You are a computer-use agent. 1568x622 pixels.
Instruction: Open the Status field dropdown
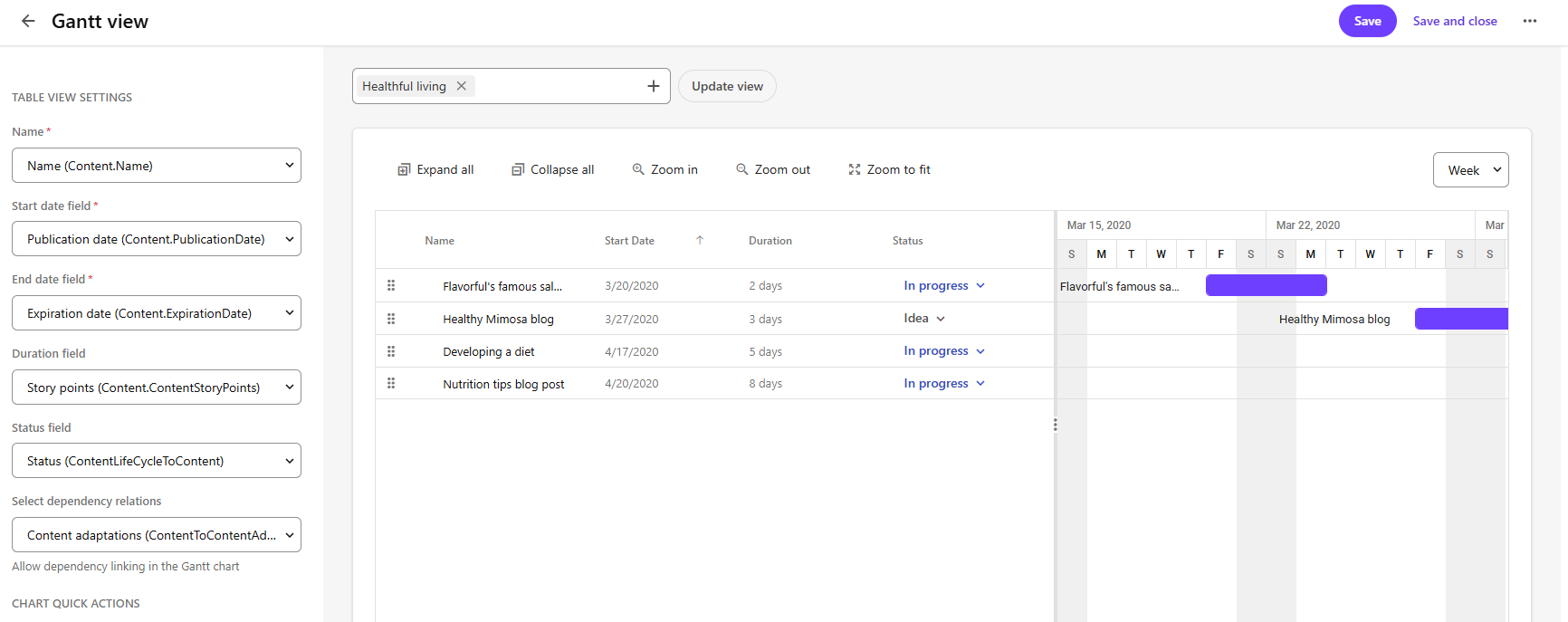point(157,461)
